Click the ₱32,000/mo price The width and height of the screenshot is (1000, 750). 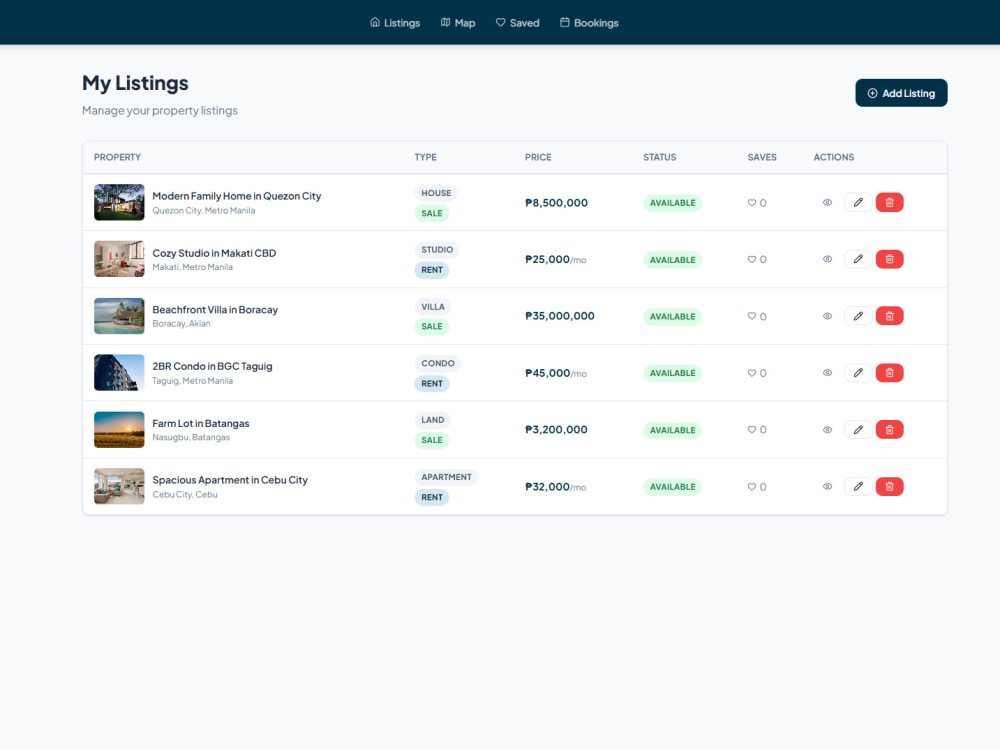(x=555, y=487)
